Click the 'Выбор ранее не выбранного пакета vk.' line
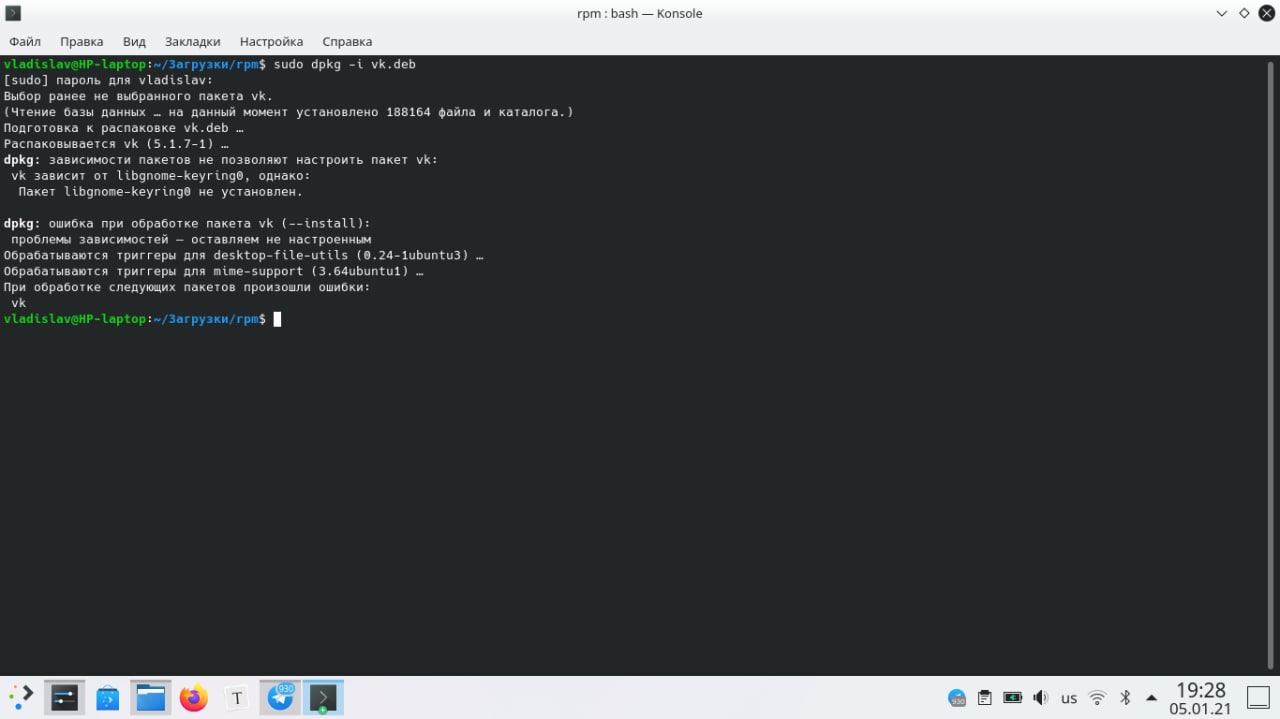 click(x=138, y=96)
